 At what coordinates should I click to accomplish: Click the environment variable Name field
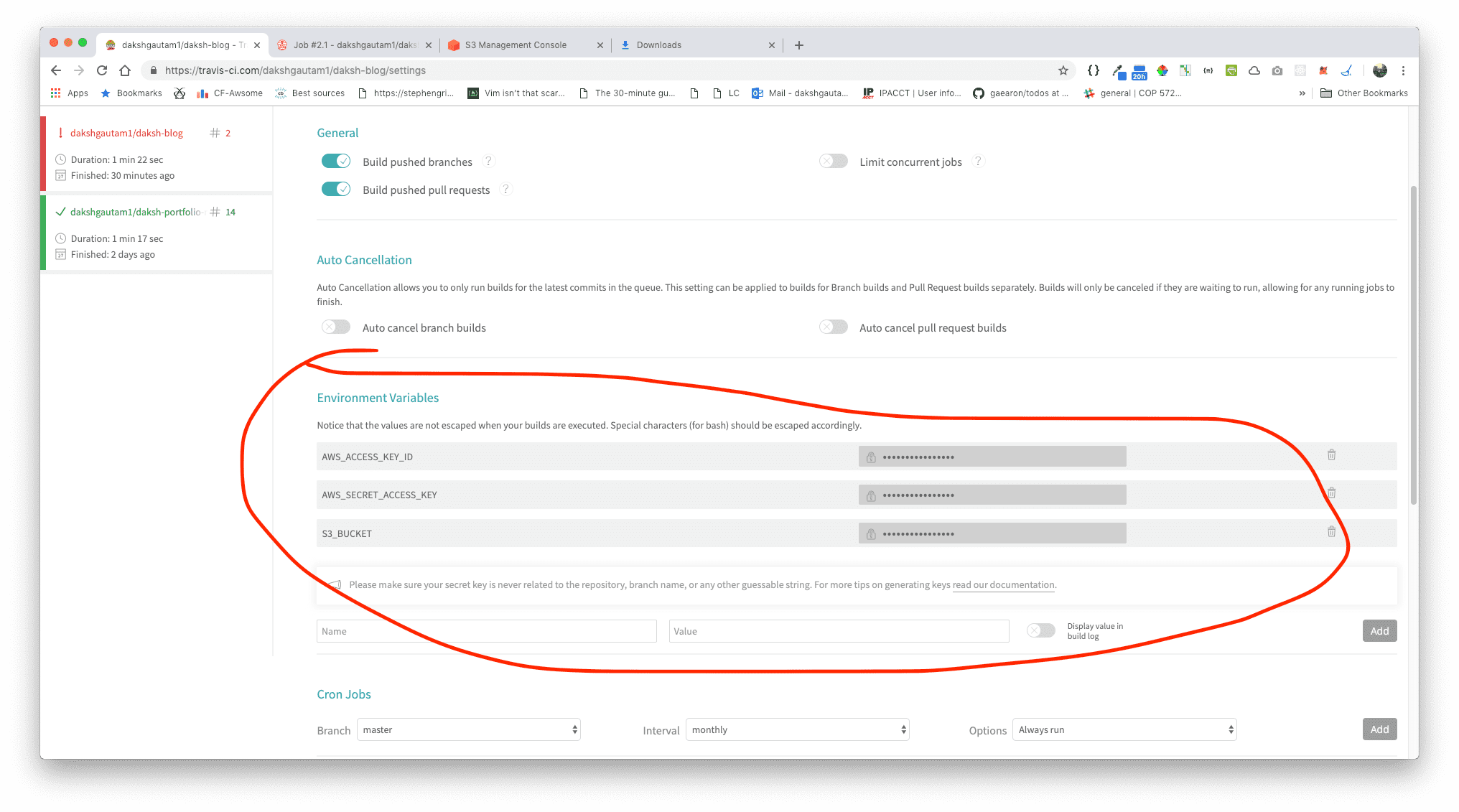[486, 631]
